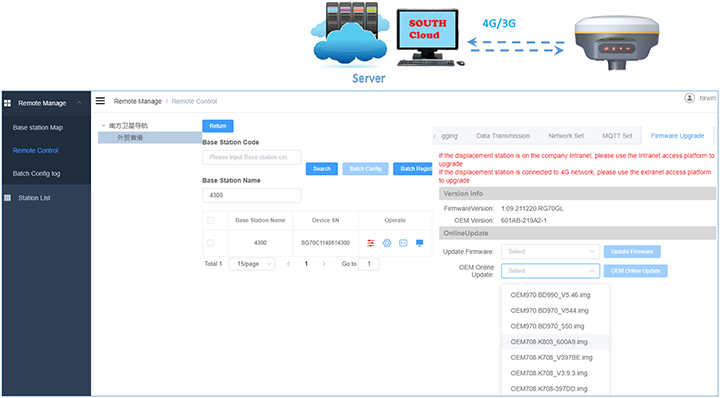Select Batch Config log in the sidebar
The image size is (720, 398).
36,174
